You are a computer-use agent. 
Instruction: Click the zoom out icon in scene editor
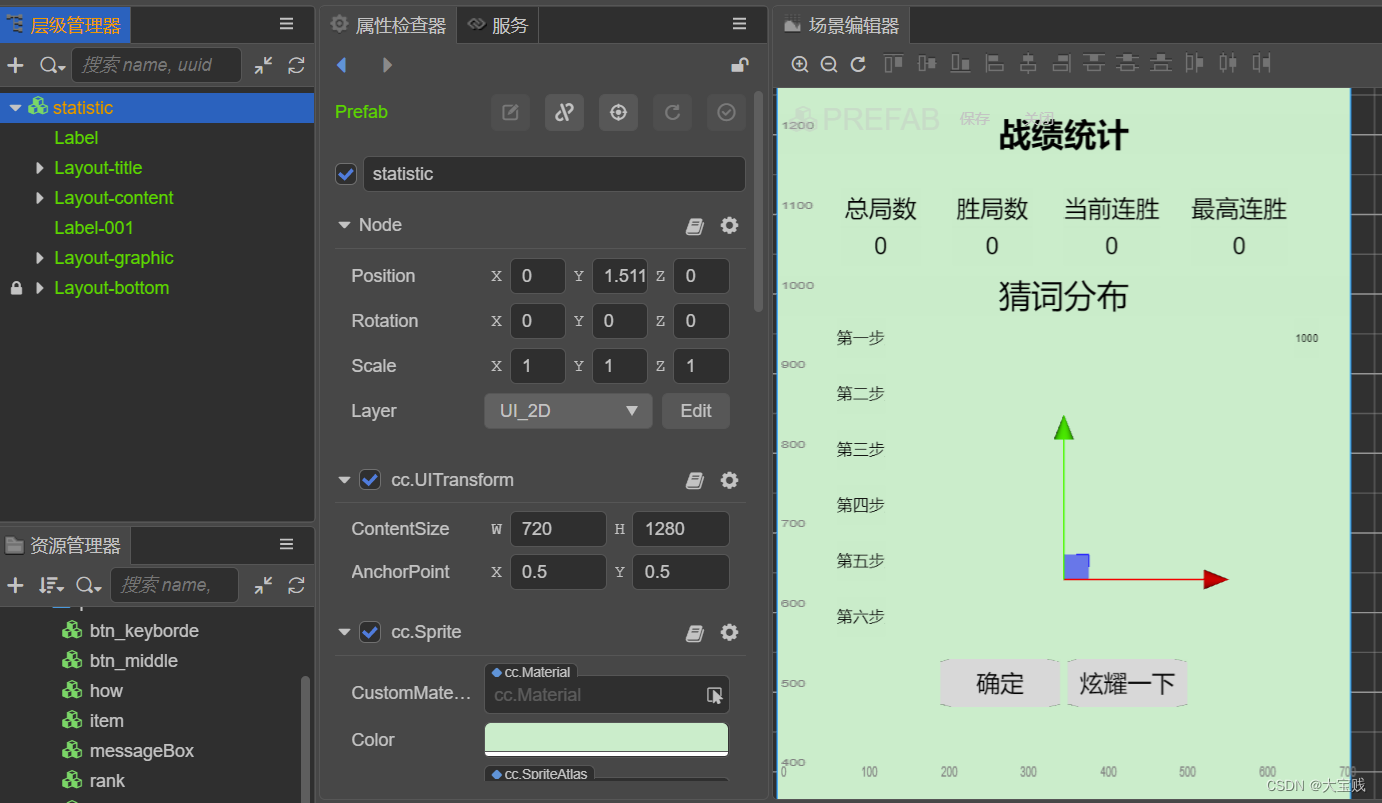pyautogui.click(x=829, y=64)
